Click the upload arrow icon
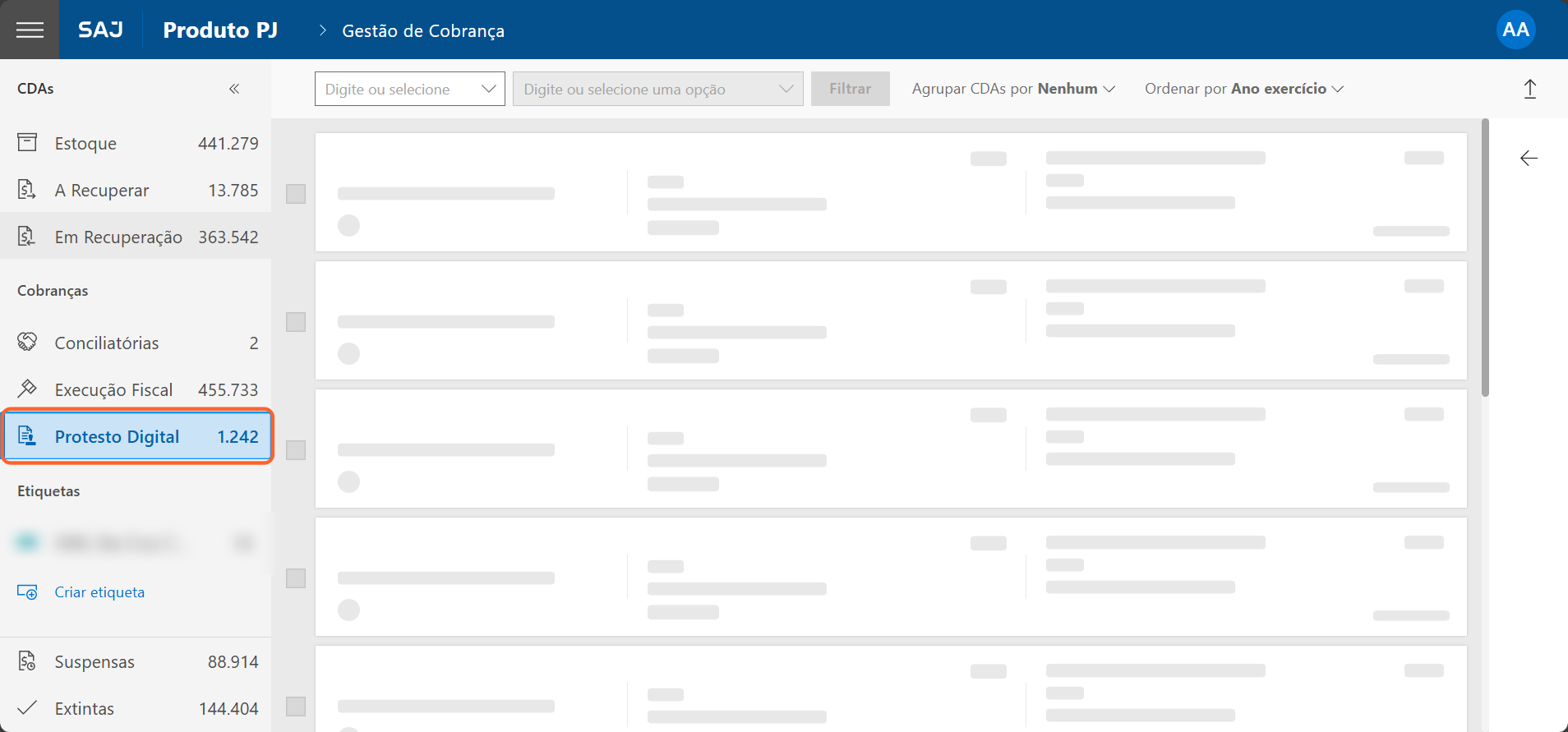 (1529, 89)
